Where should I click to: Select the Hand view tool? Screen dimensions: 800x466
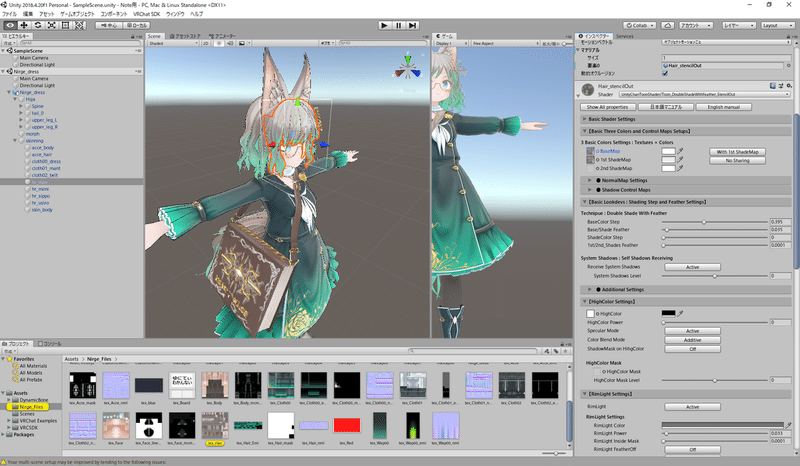point(10,25)
